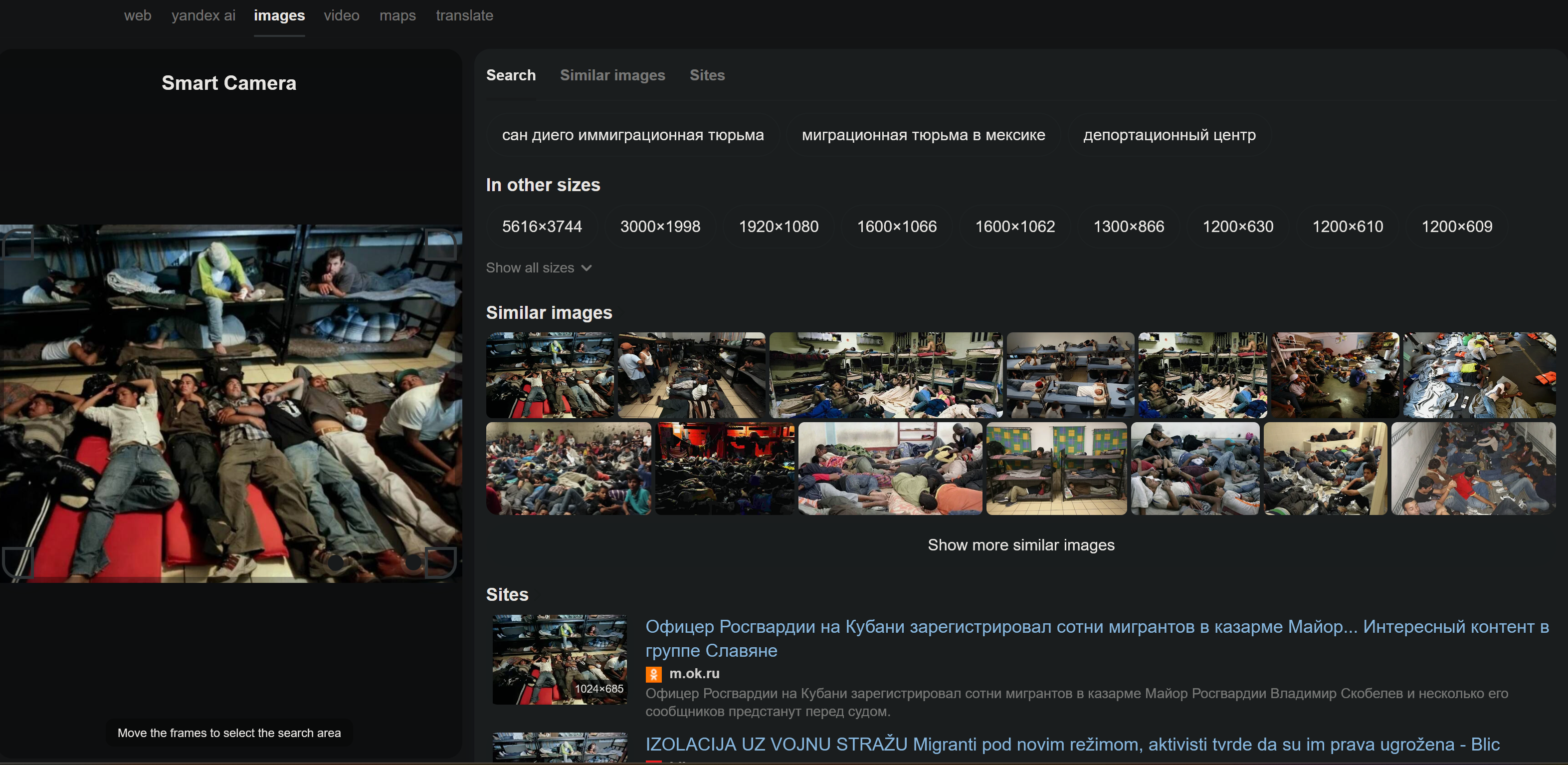1568x765 pixels.
Task: Click the m.ok.ru orange favicon
Action: pos(653,674)
